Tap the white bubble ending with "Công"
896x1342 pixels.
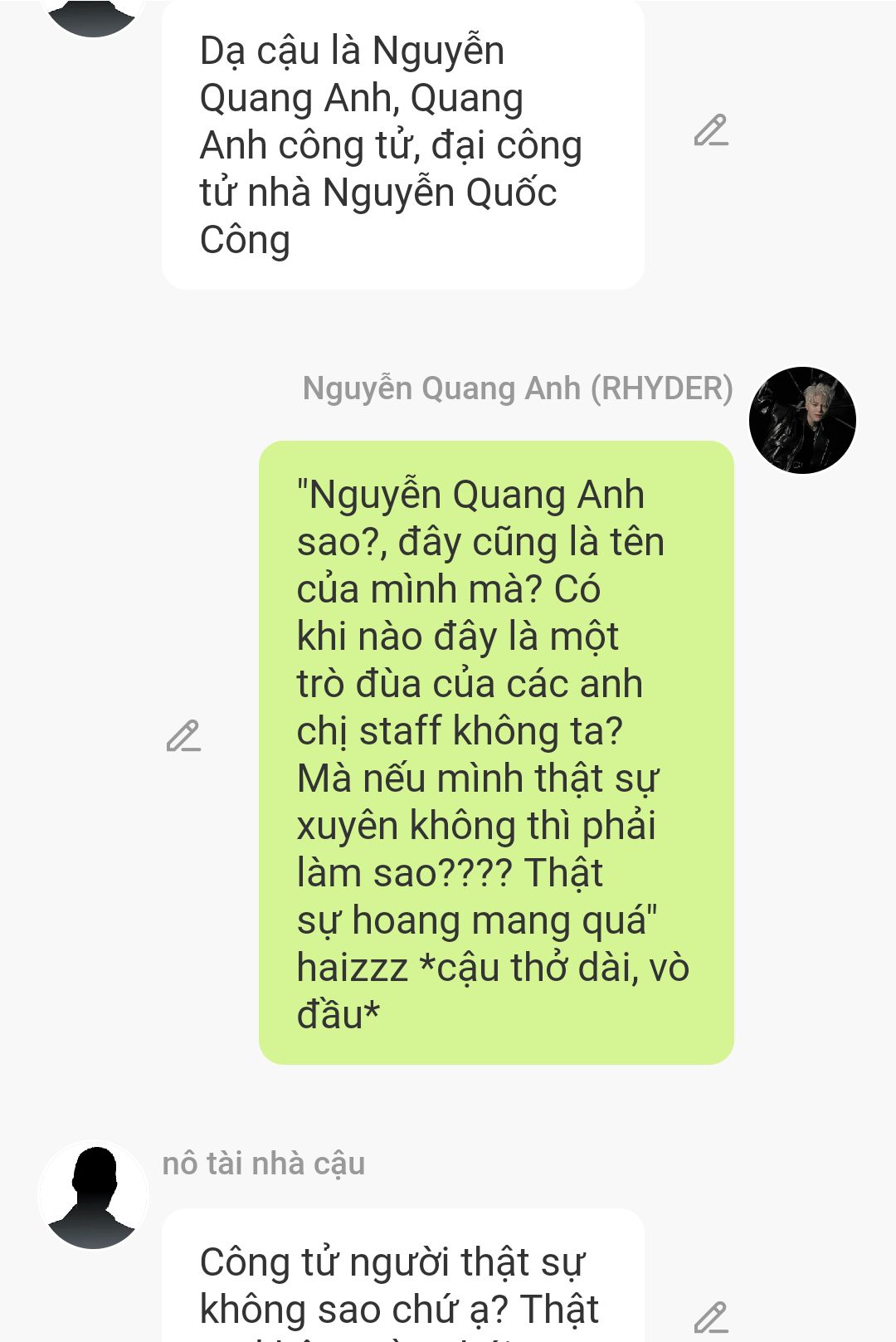(403, 144)
